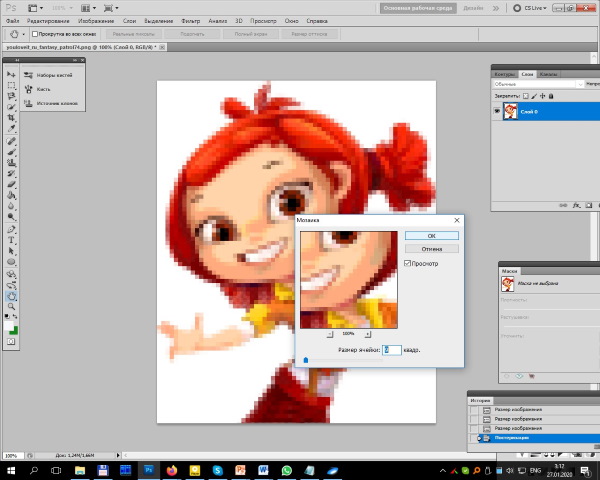Click the cell size input field
The width and height of the screenshot is (600, 480).
pos(392,350)
